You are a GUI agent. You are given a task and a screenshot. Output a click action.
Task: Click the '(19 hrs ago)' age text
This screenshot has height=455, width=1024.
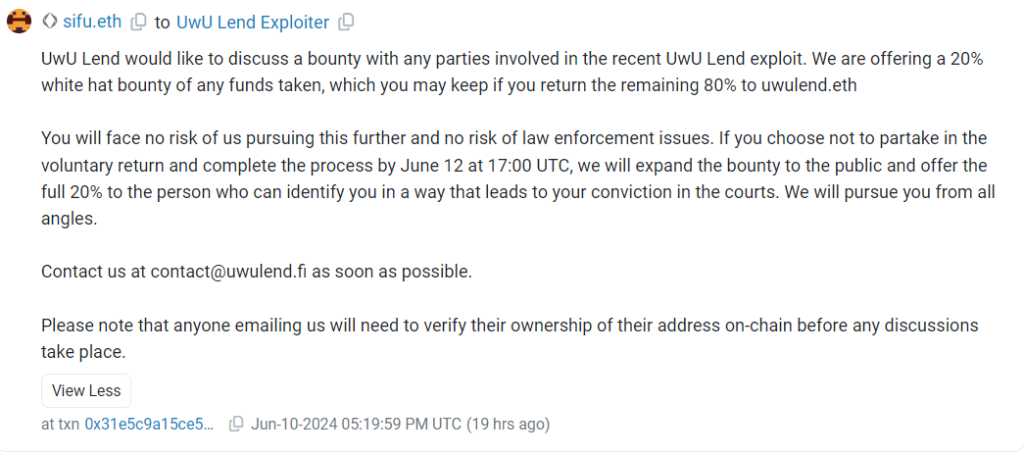pyautogui.click(x=508, y=424)
